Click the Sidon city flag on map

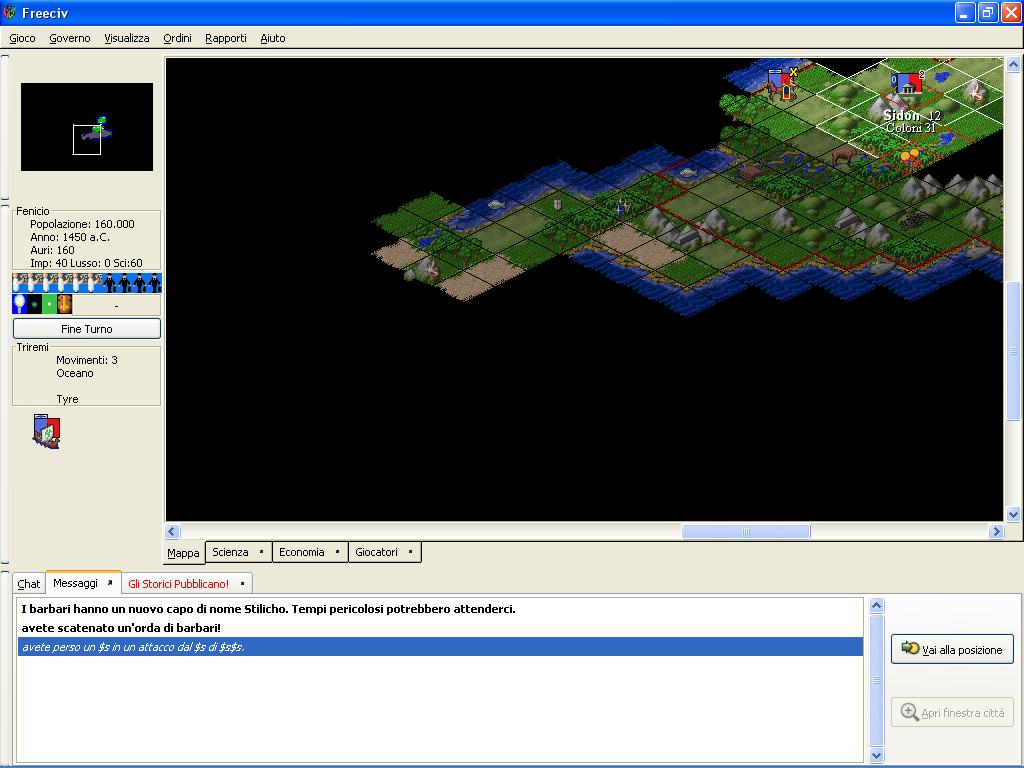point(908,84)
